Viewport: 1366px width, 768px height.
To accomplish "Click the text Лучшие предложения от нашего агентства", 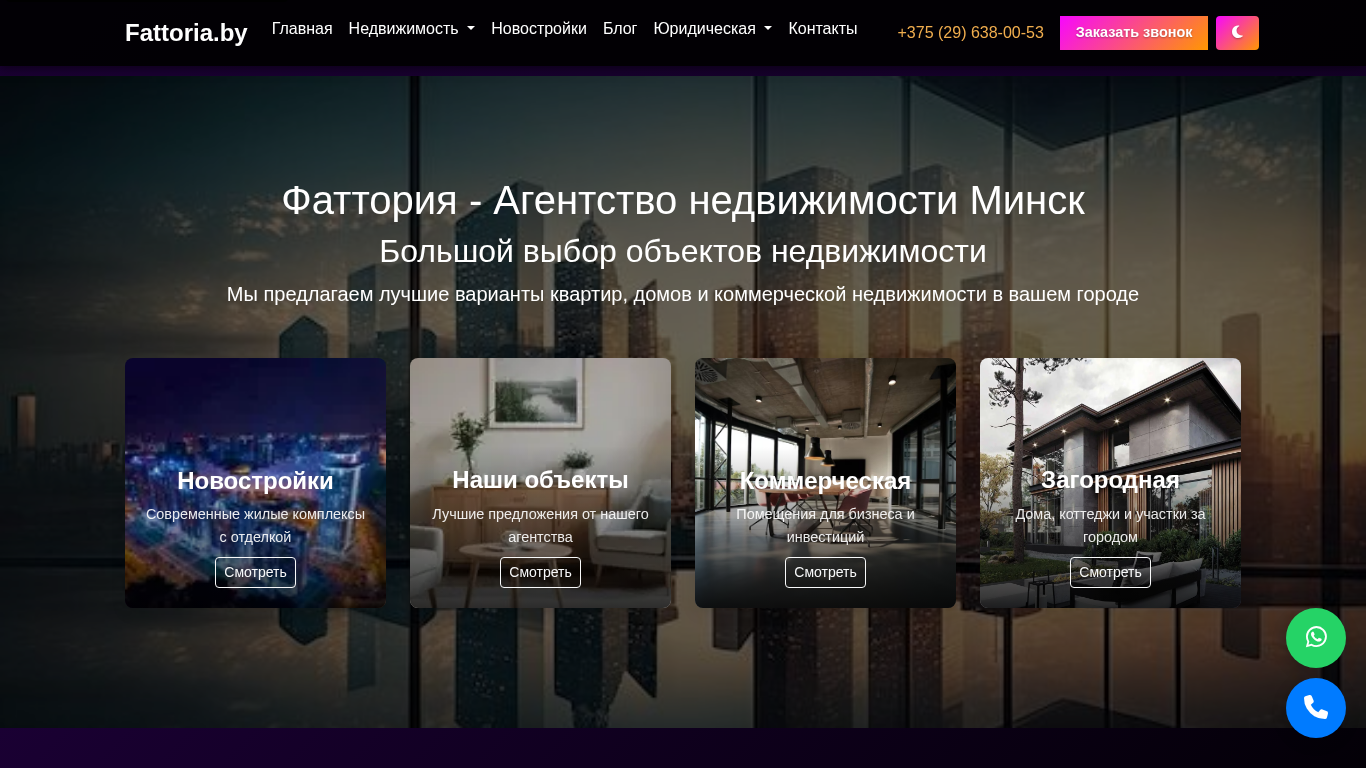I will coord(540,526).
